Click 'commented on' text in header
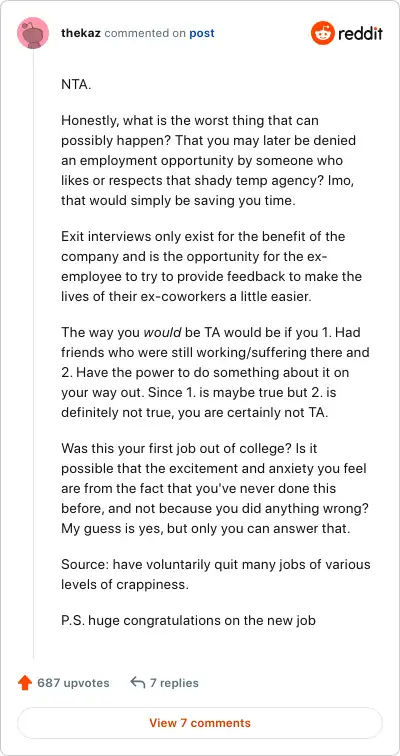Screen dimensions: 400x756 [x=145, y=33]
